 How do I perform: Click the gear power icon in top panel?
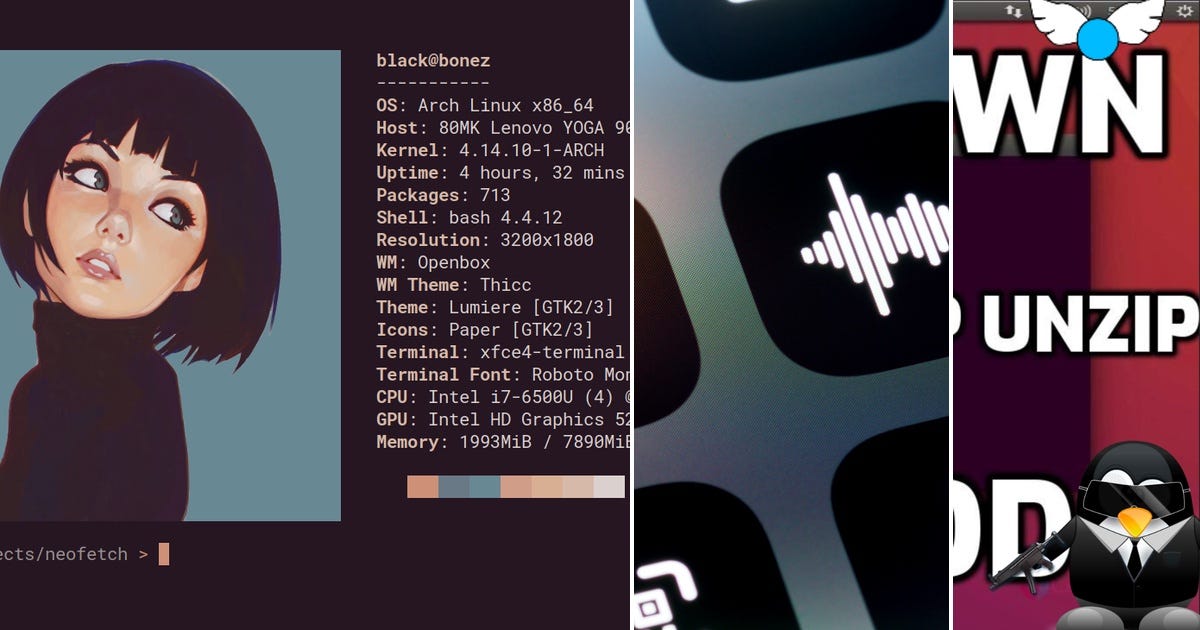coord(1185,10)
